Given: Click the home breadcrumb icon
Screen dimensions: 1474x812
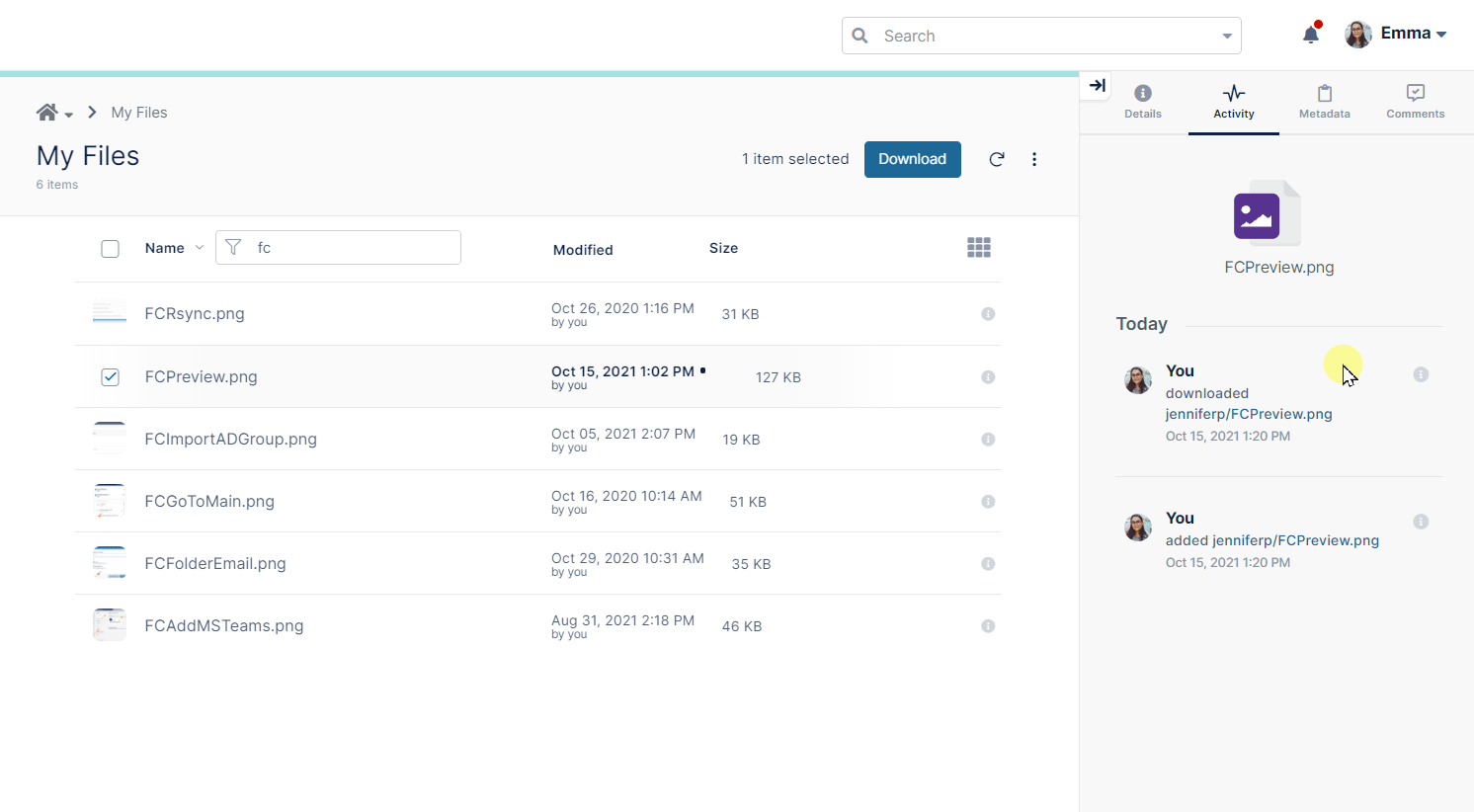Looking at the screenshot, I should coord(46,113).
